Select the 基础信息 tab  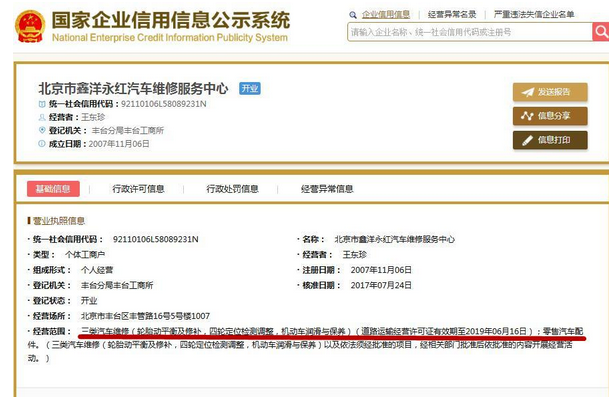[x=53, y=189]
